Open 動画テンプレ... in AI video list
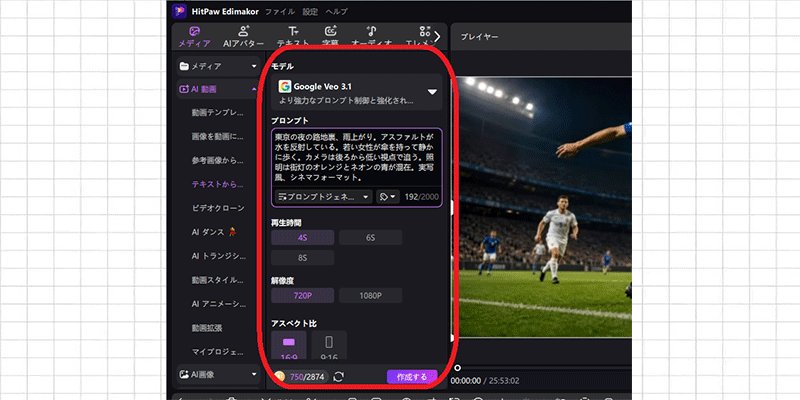The height and width of the screenshot is (400, 800). pyautogui.click(x=218, y=112)
